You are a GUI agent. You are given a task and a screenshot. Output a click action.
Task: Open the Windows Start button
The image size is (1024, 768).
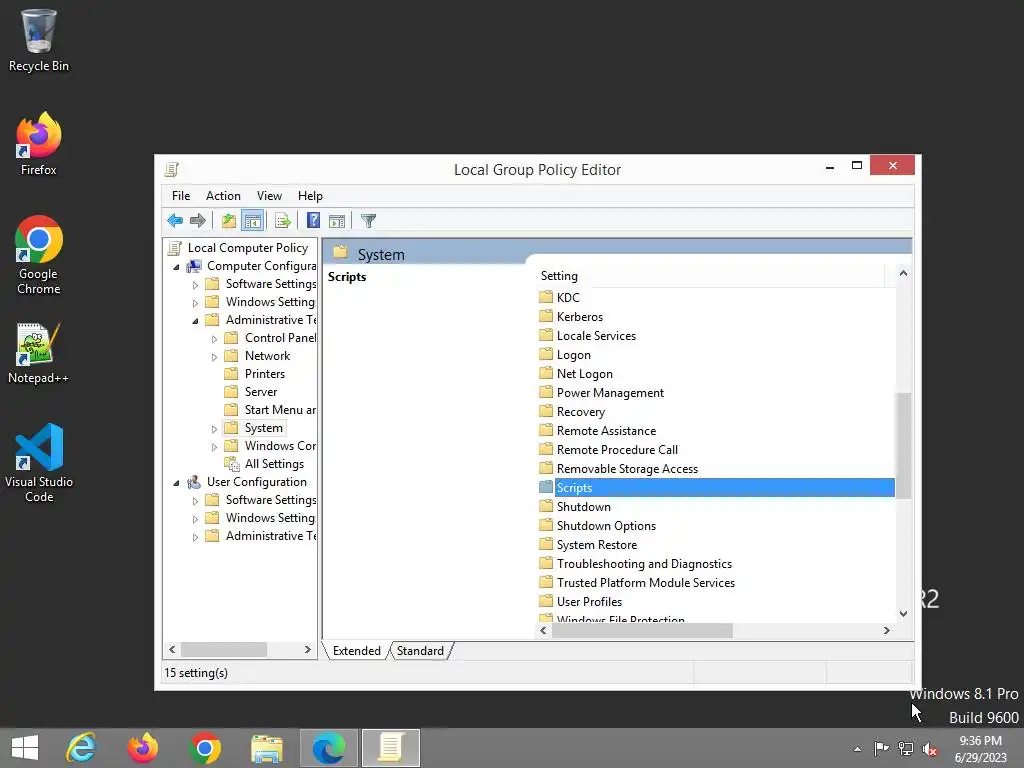[x=25, y=748]
